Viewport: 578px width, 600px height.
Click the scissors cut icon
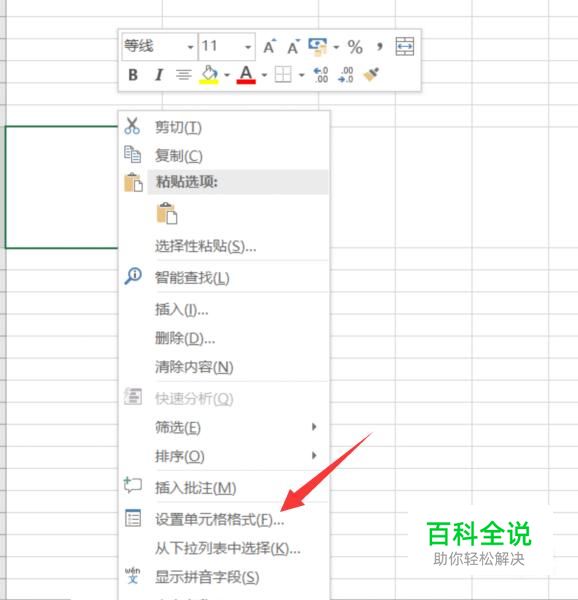tap(132, 126)
